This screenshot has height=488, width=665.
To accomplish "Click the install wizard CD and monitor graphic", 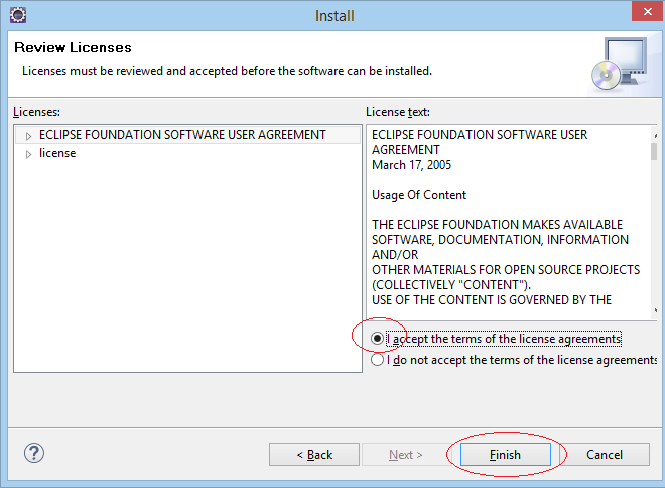I will [x=620, y=64].
